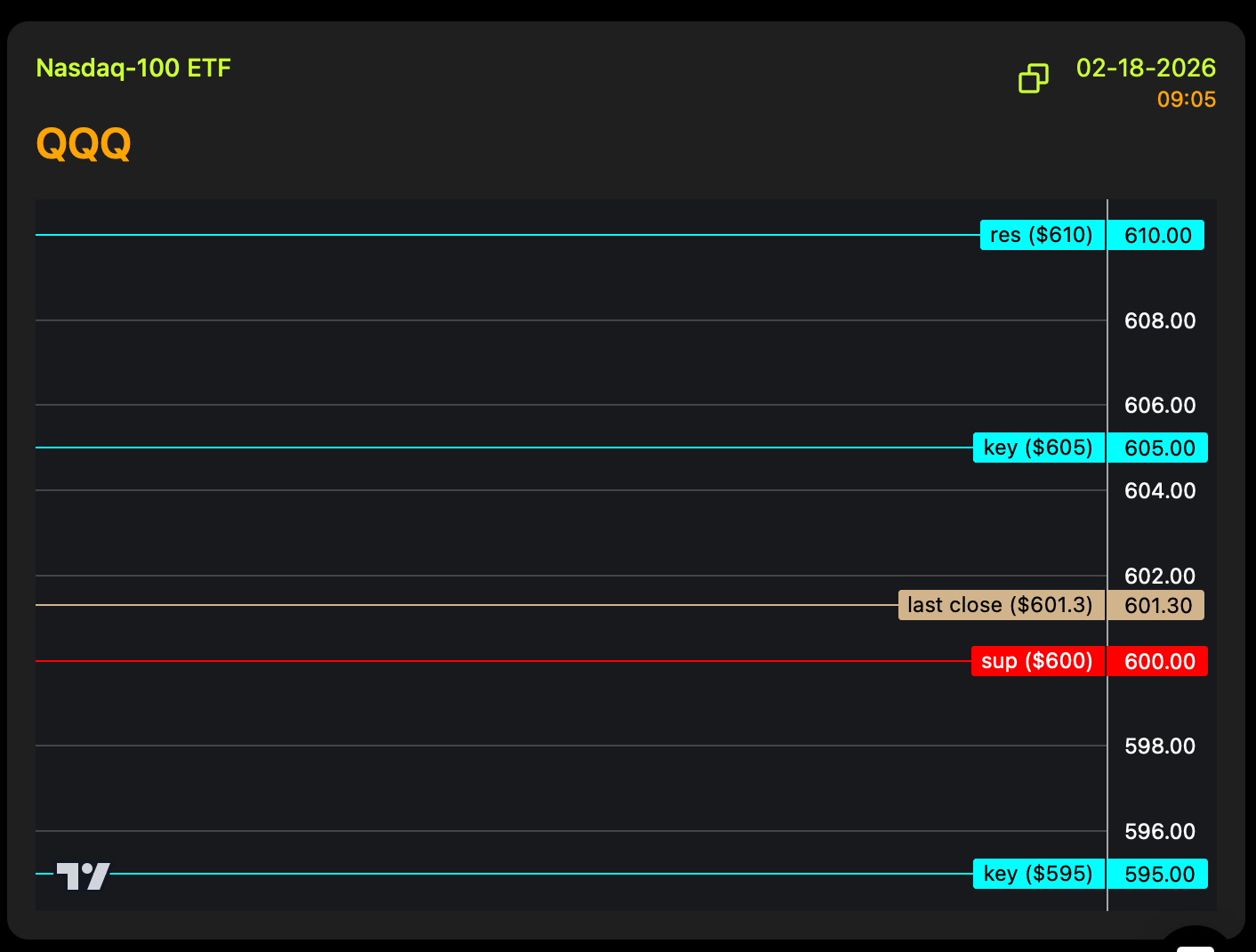Click the cyan 605.00 price axis tag
The height and width of the screenshot is (952, 1256).
(1159, 448)
